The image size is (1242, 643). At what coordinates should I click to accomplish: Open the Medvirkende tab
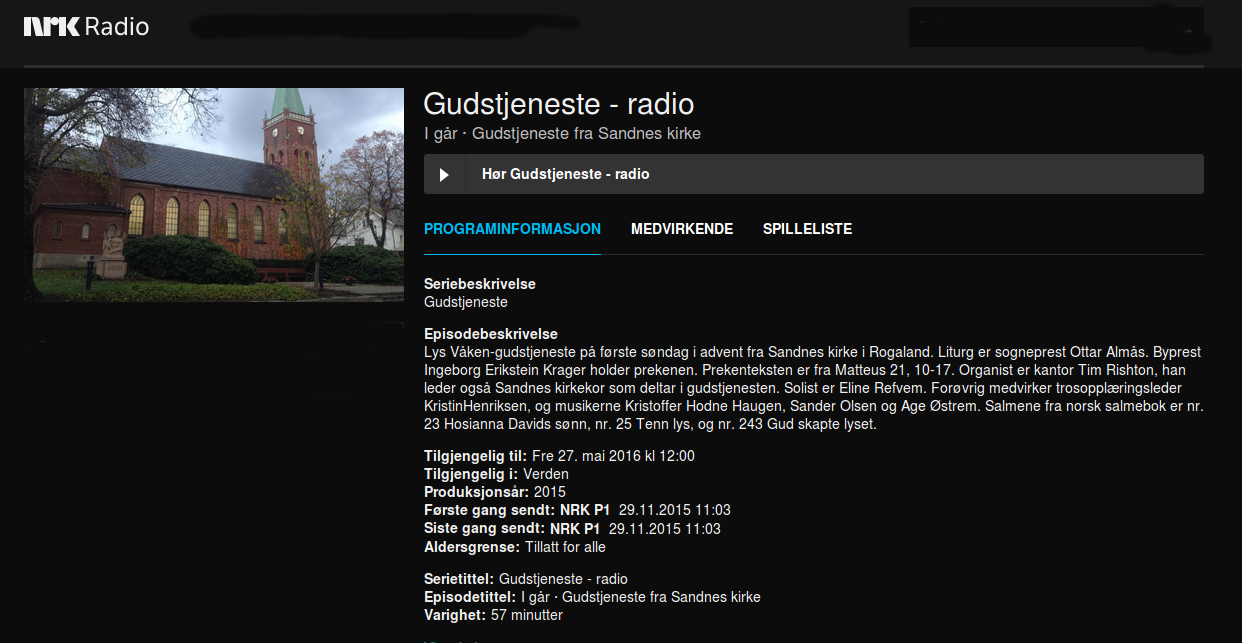pos(681,229)
